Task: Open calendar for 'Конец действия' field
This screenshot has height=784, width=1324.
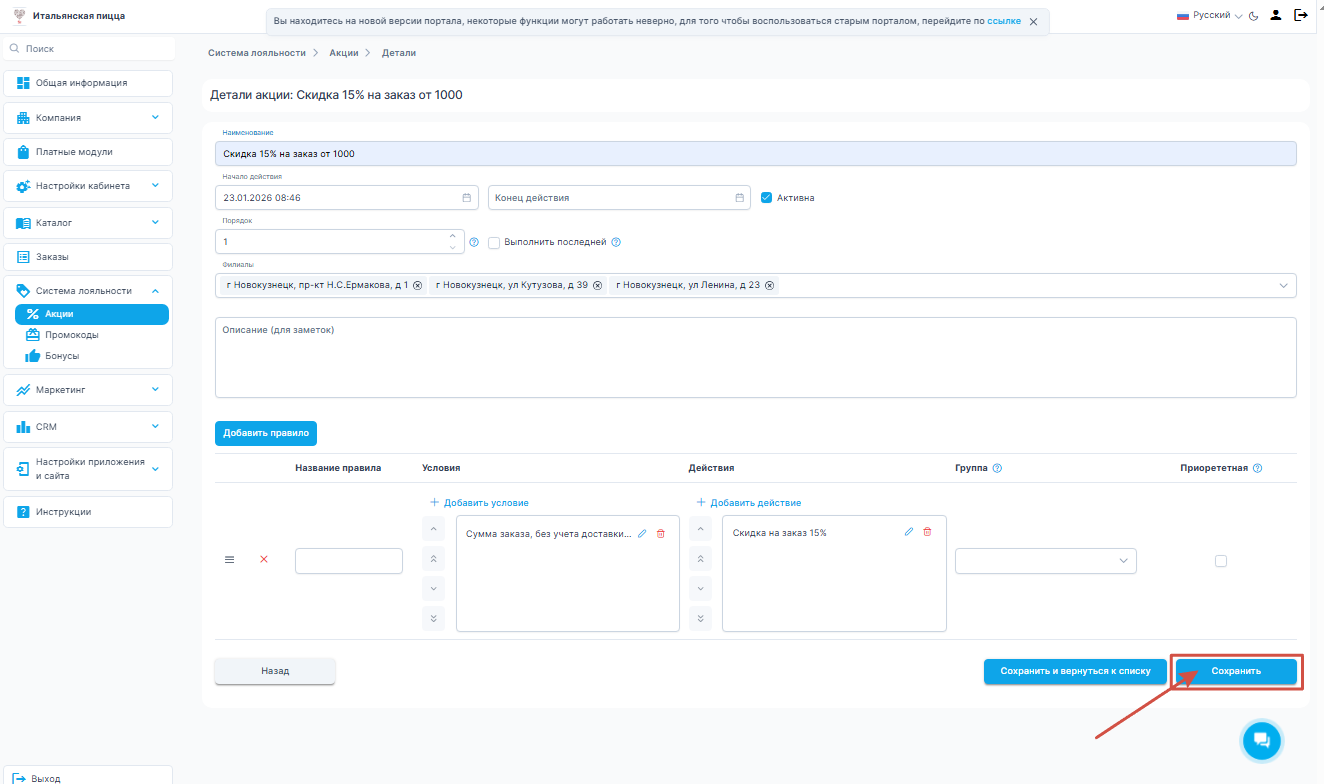Action: [740, 198]
